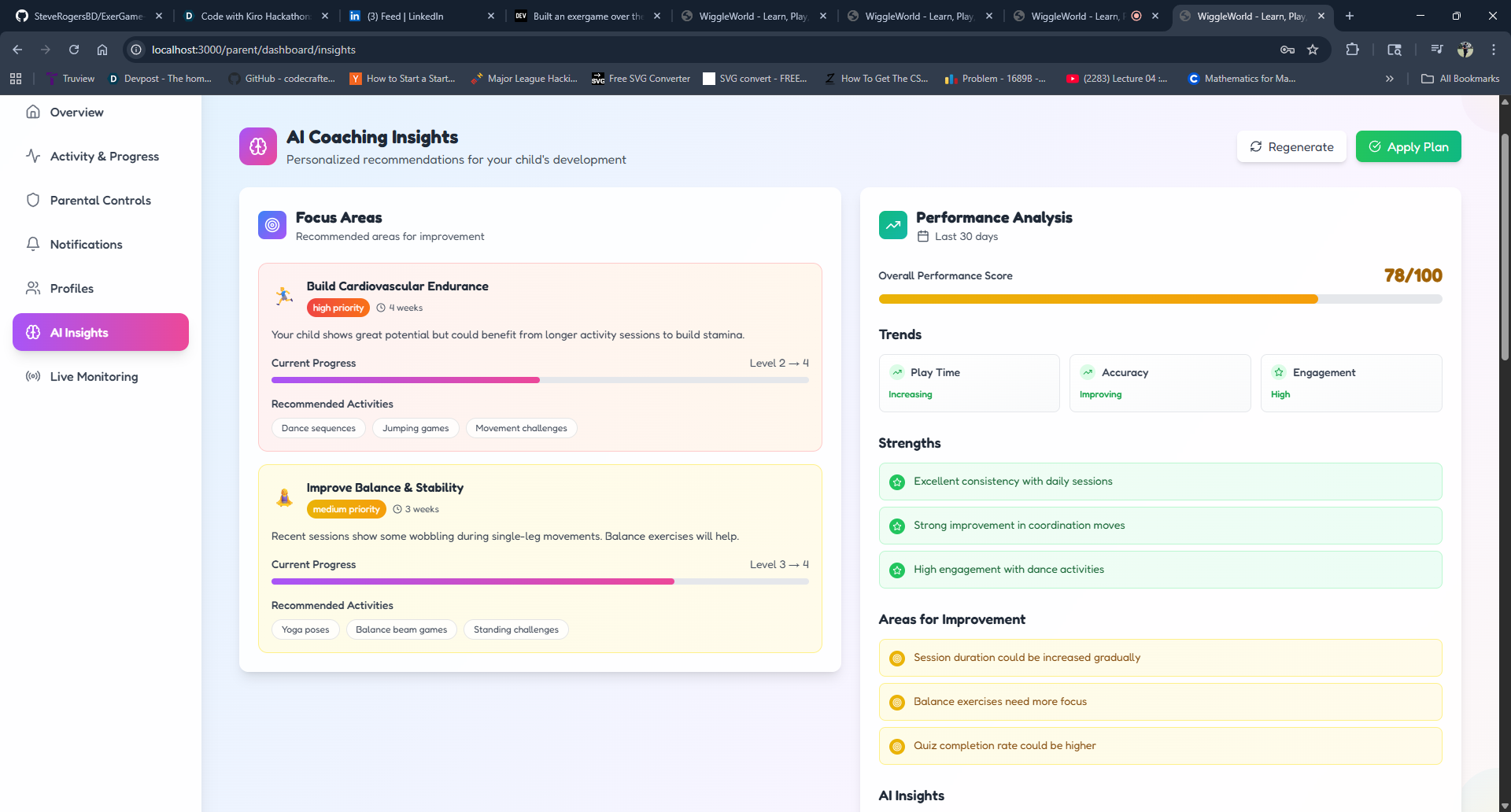
Task: Select the Dance sequences activity chip
Action: 319,428
